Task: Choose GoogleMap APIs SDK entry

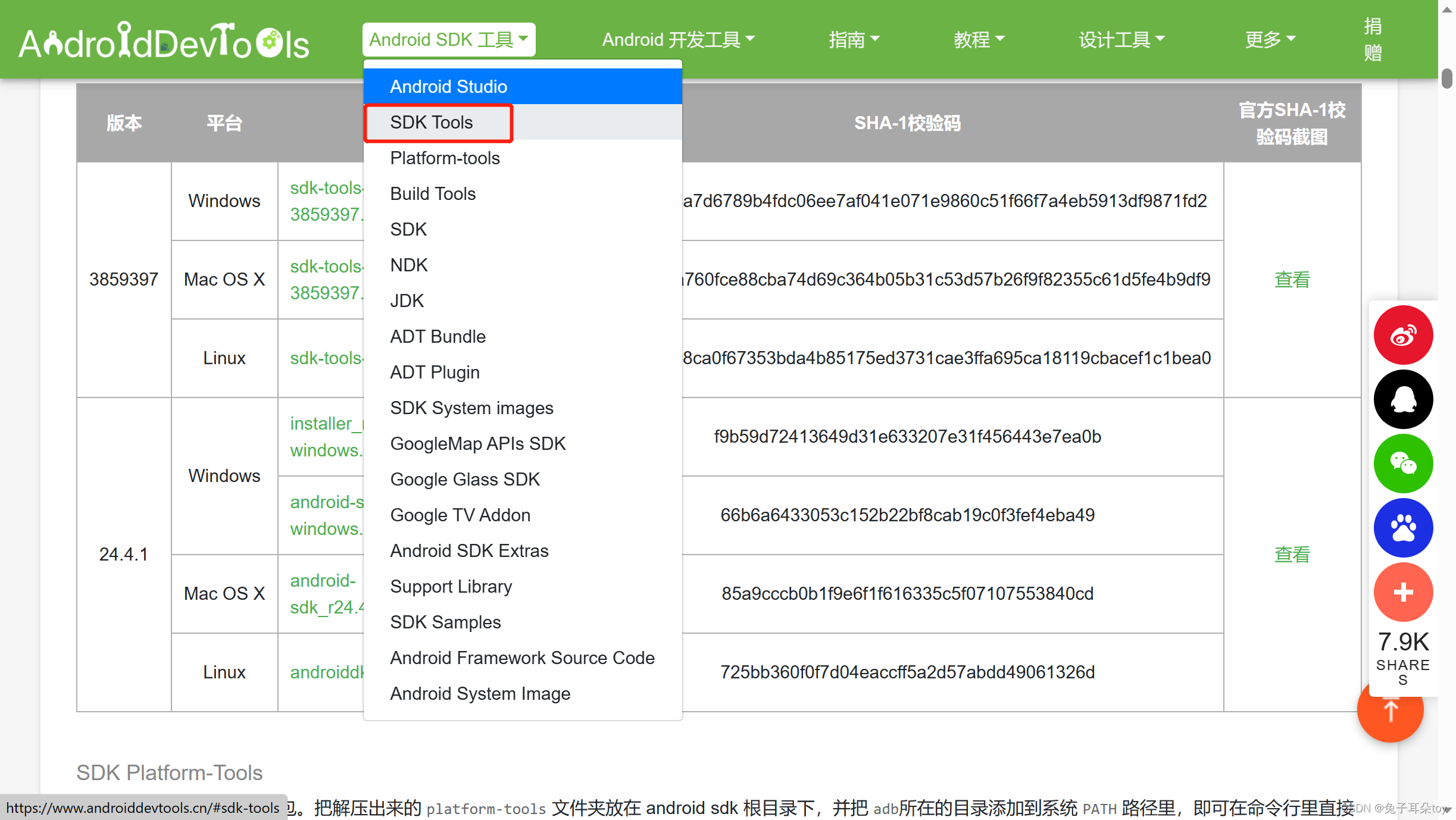Action: 523,443
